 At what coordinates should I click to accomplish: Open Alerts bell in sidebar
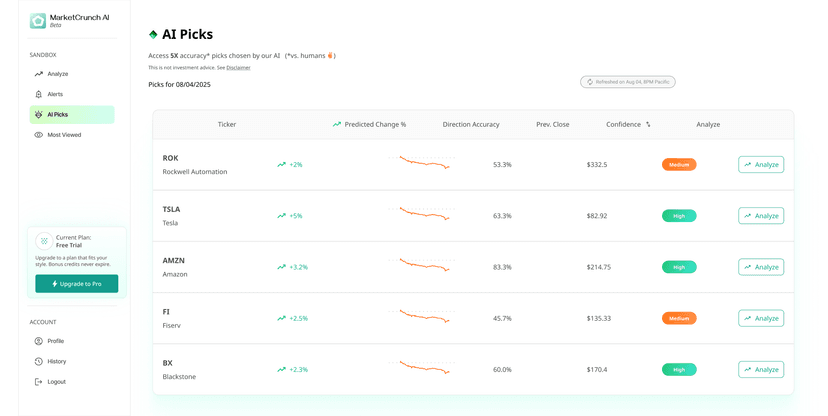[x=39, y=94]
